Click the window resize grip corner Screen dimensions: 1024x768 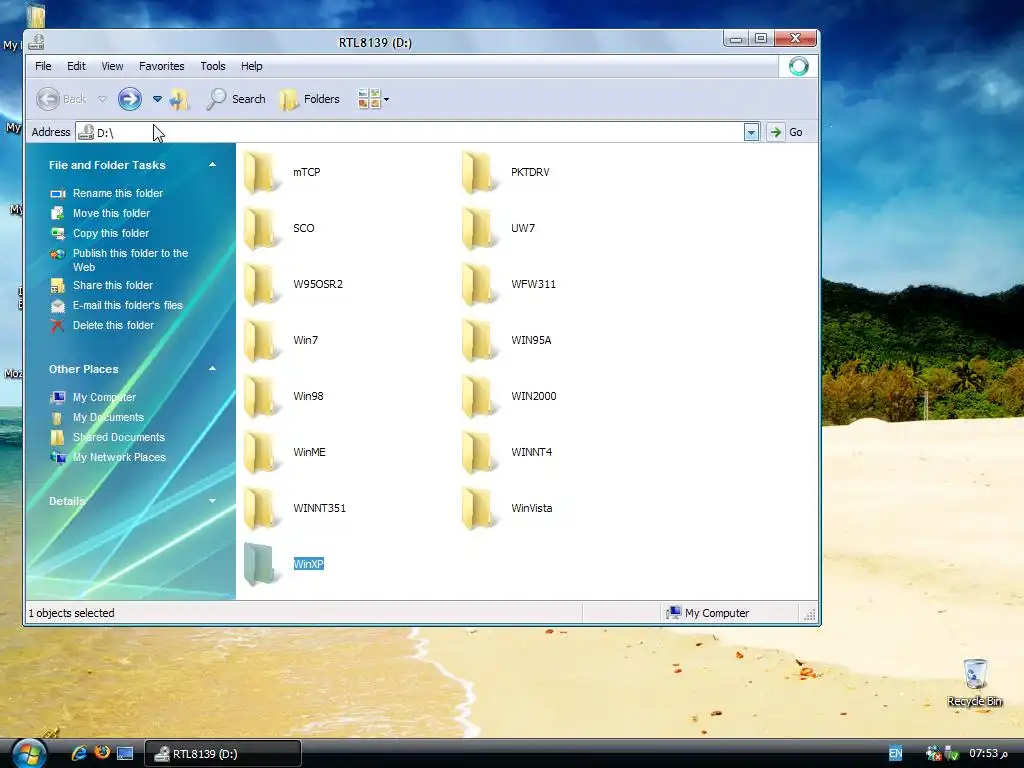coord(810,614)
